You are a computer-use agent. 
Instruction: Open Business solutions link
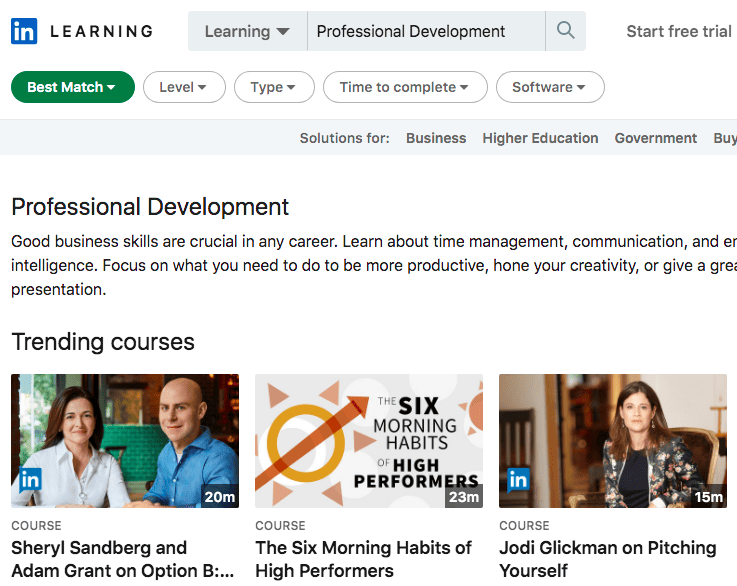436,138
